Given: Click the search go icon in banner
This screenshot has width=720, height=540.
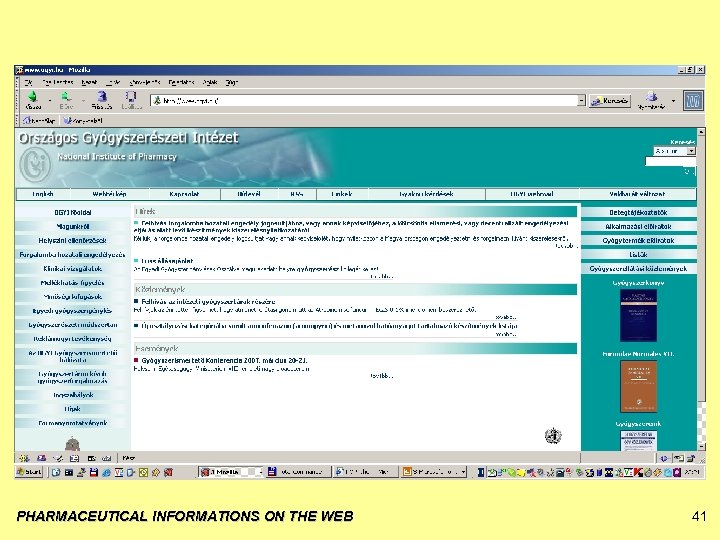Looking at the screenshot, I should click(689, 171).
